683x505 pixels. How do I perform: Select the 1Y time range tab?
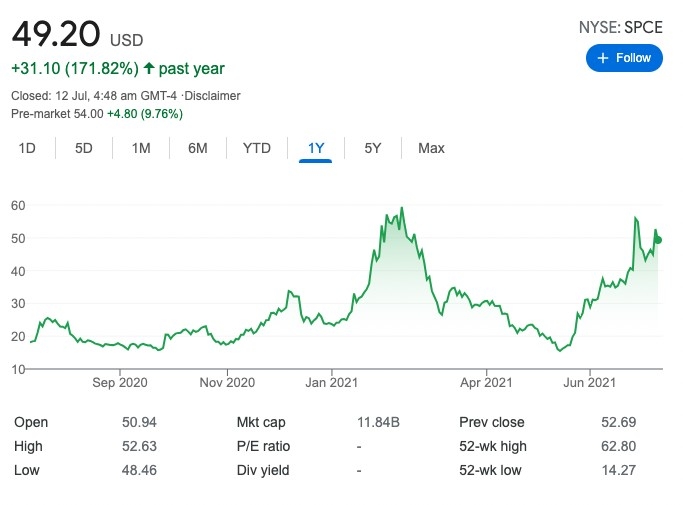[x=316, y=148]
